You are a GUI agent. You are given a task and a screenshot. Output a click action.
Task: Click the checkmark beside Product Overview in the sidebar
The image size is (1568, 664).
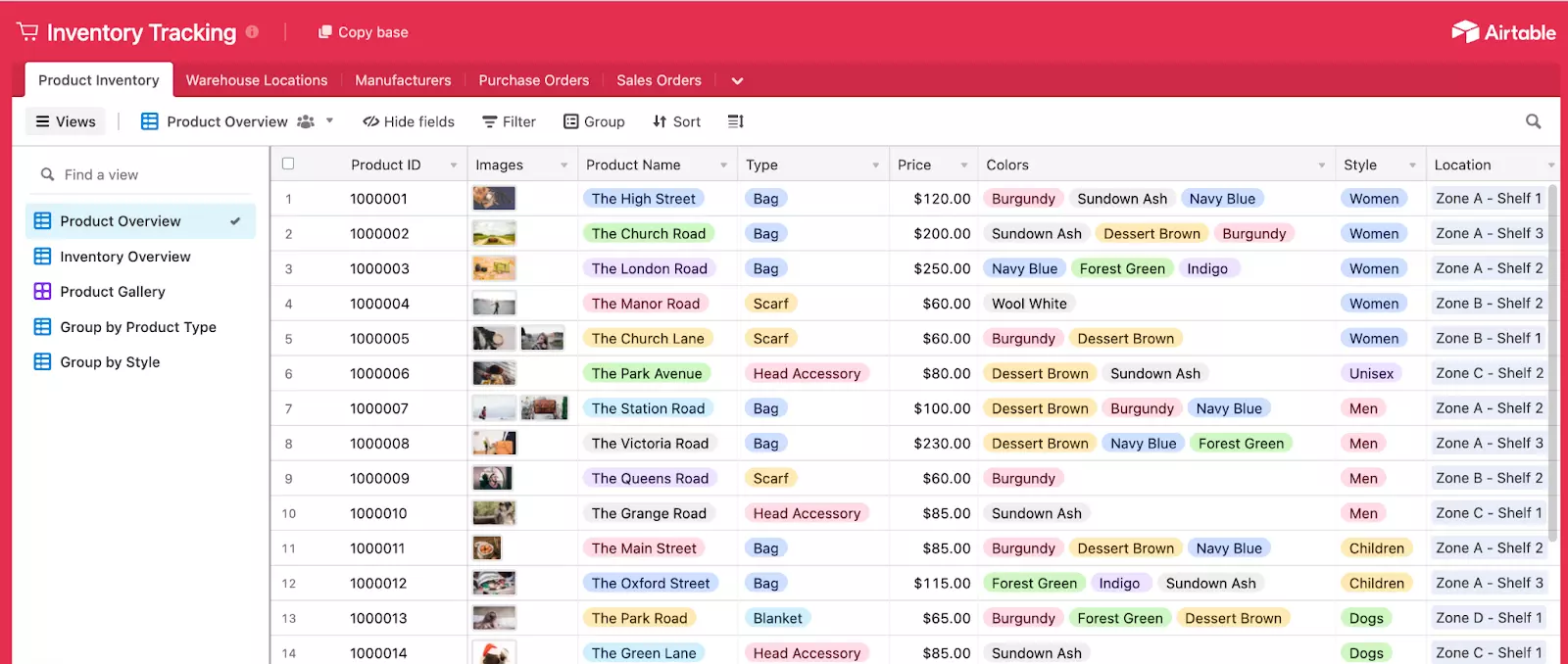pyautogui.click(x=235, y=221)
